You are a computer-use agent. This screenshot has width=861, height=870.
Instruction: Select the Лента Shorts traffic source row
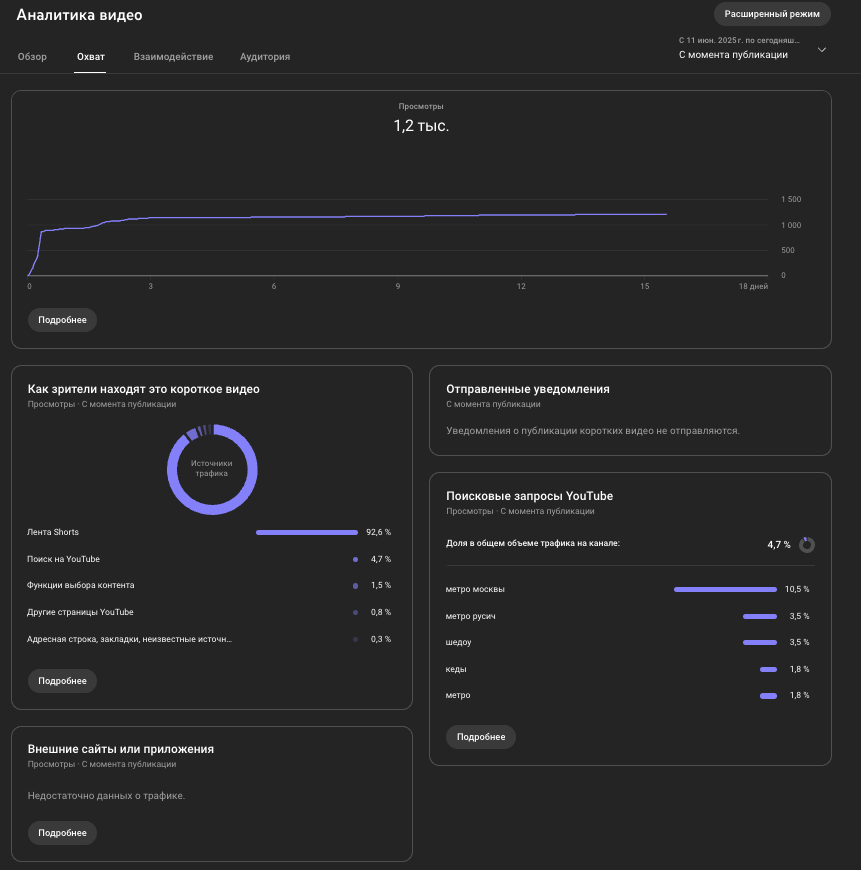tap(209, 532)
